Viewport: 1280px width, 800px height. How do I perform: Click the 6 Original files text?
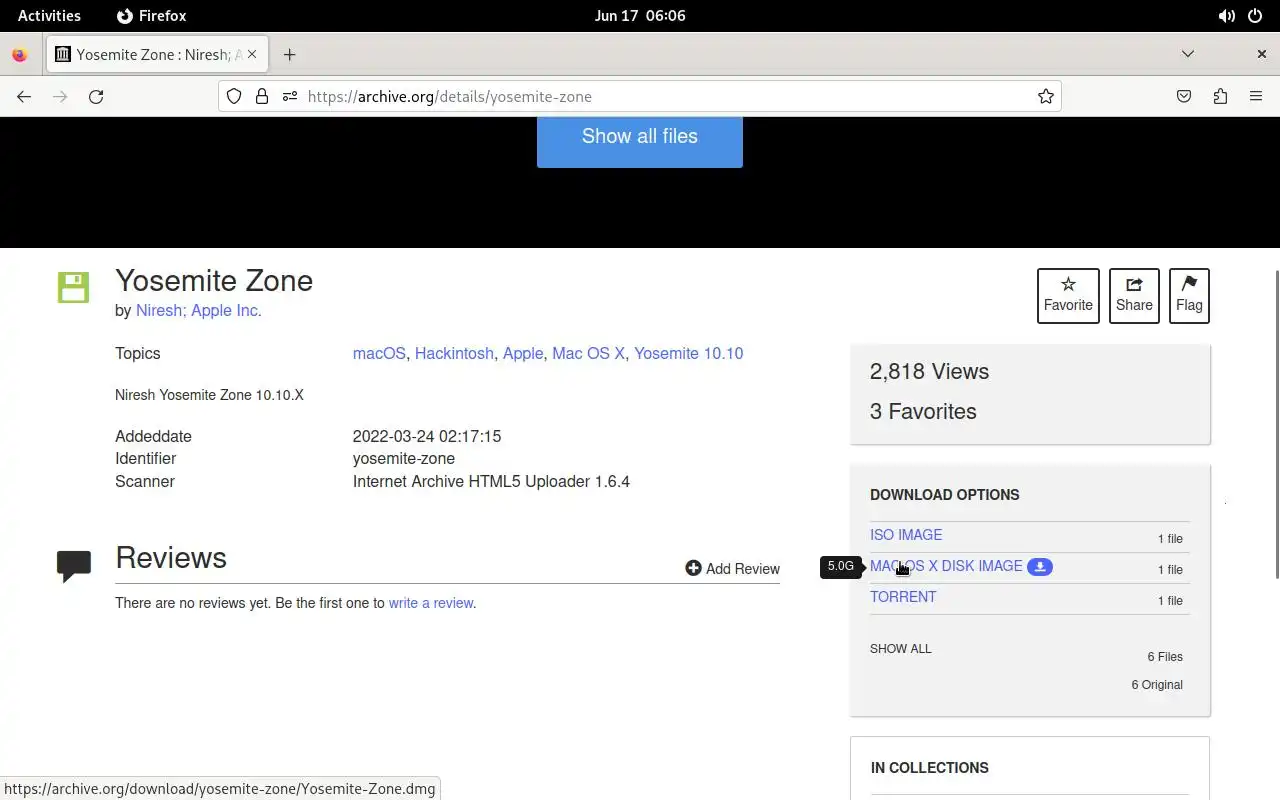[1157, 685]
